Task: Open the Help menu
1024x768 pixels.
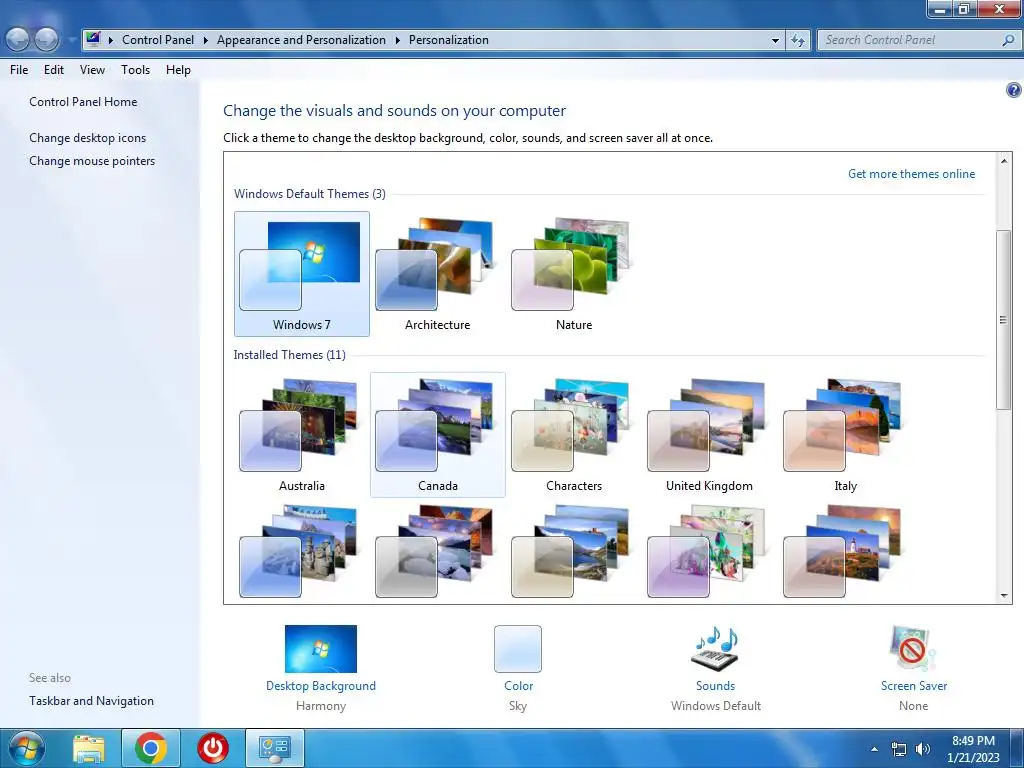Action: [178, 70]
